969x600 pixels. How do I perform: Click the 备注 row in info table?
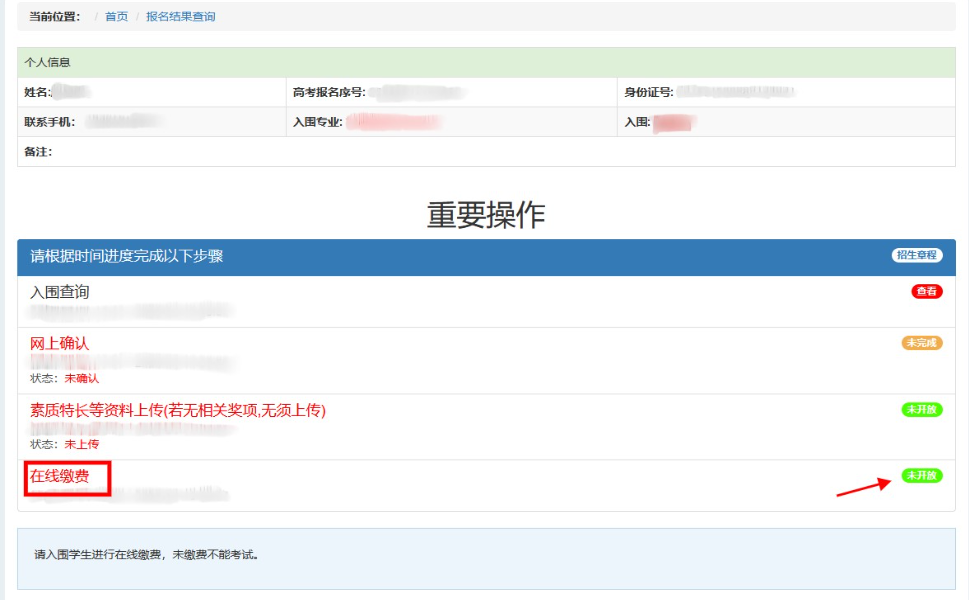click(38, 152)
